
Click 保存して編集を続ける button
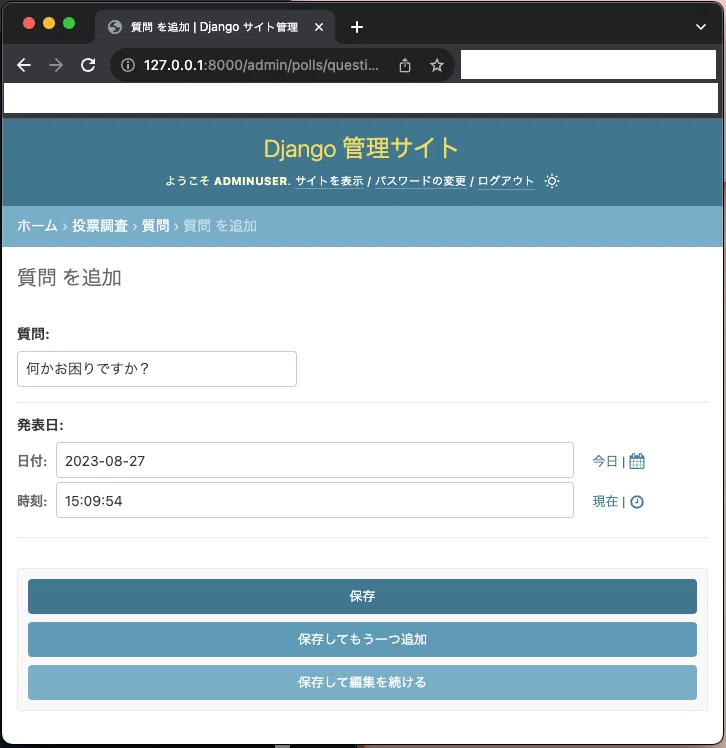click(362, 682)
